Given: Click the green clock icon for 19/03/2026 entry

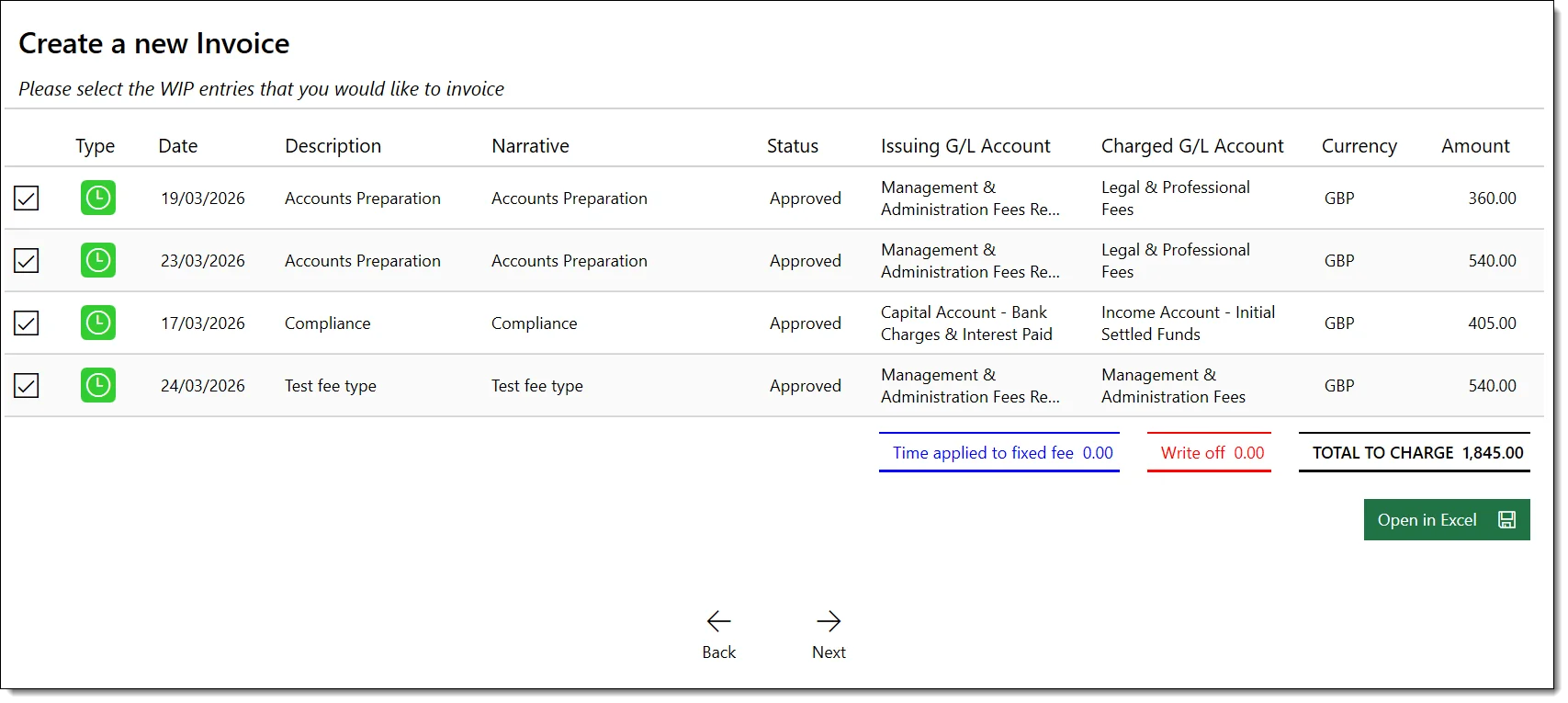Looking at the screenshot, I should 98,198.
